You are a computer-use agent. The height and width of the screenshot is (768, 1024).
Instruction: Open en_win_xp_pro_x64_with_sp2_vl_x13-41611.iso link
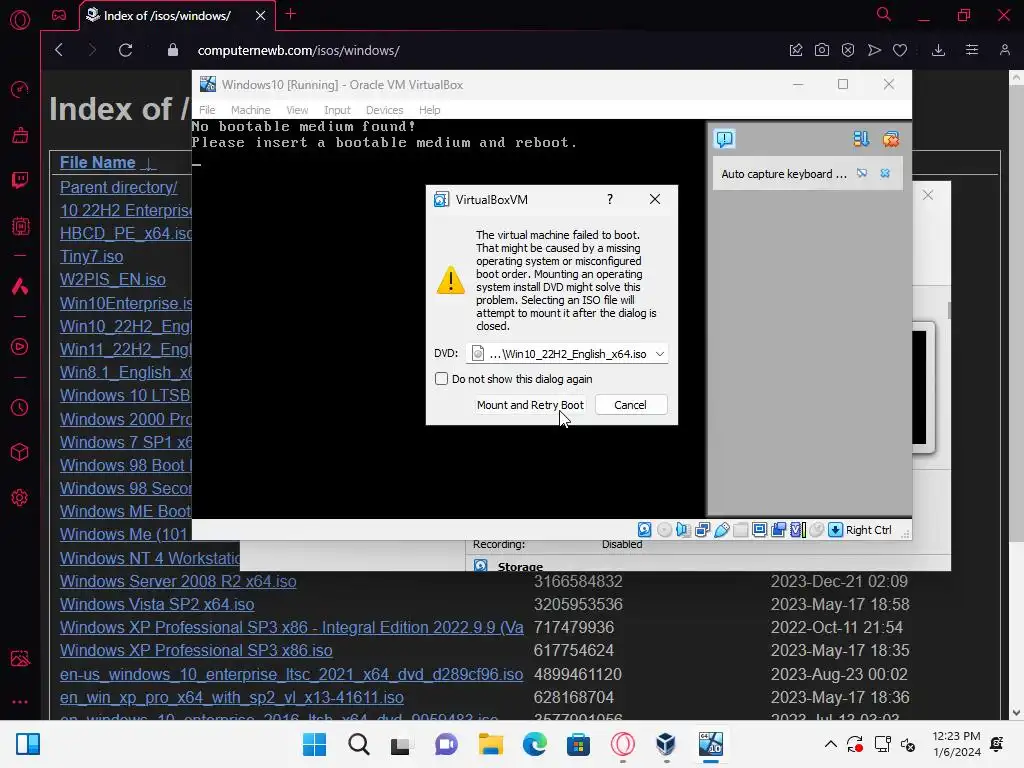(232, 697)
